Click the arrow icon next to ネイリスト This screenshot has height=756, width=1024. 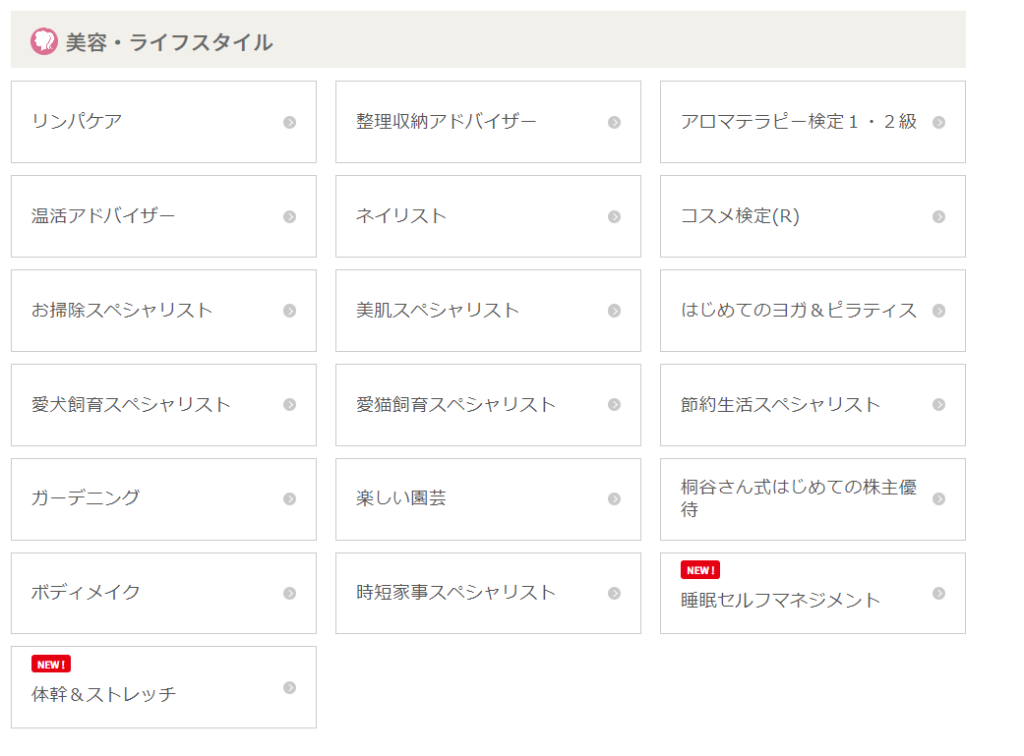[614, 217]
